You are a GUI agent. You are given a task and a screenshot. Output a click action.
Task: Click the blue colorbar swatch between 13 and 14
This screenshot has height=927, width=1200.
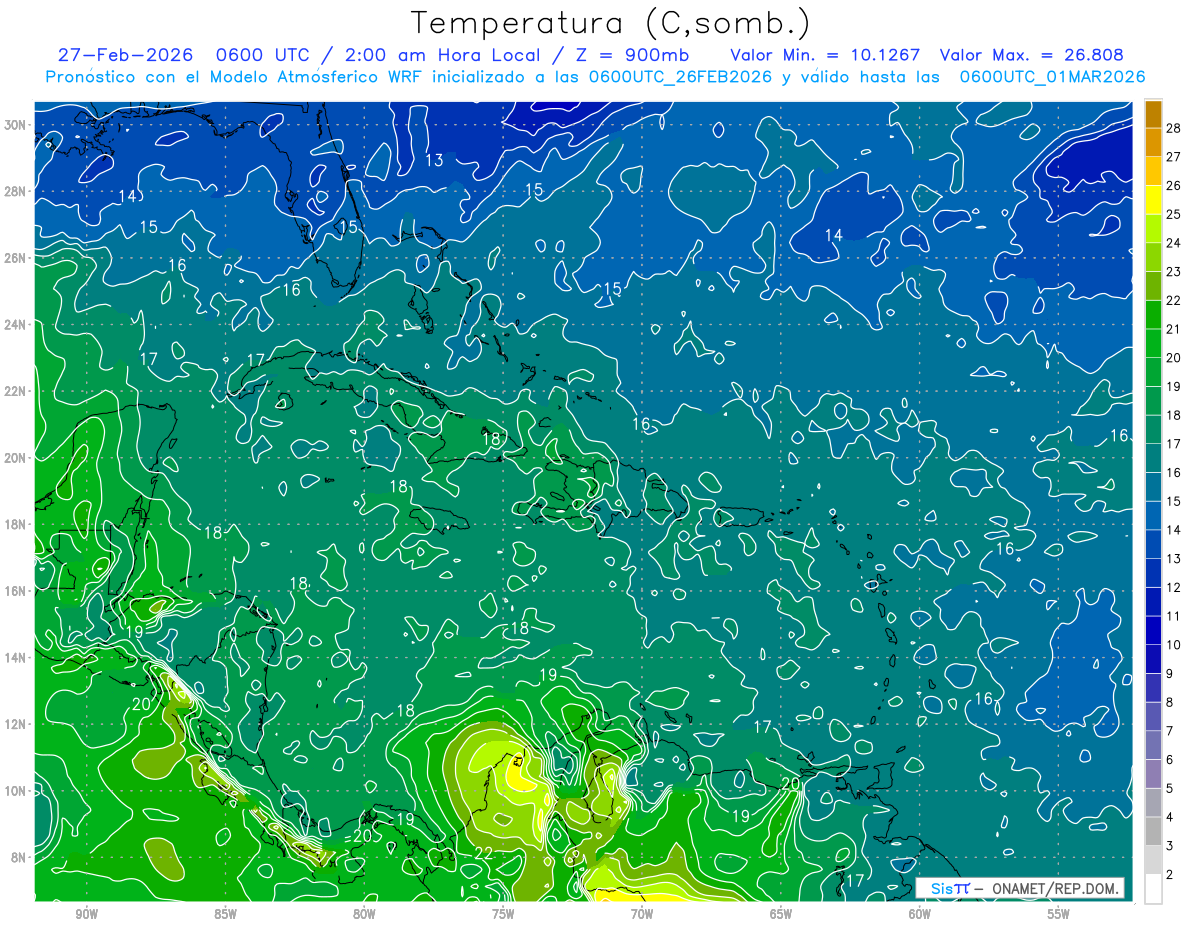coord(1153,544)
